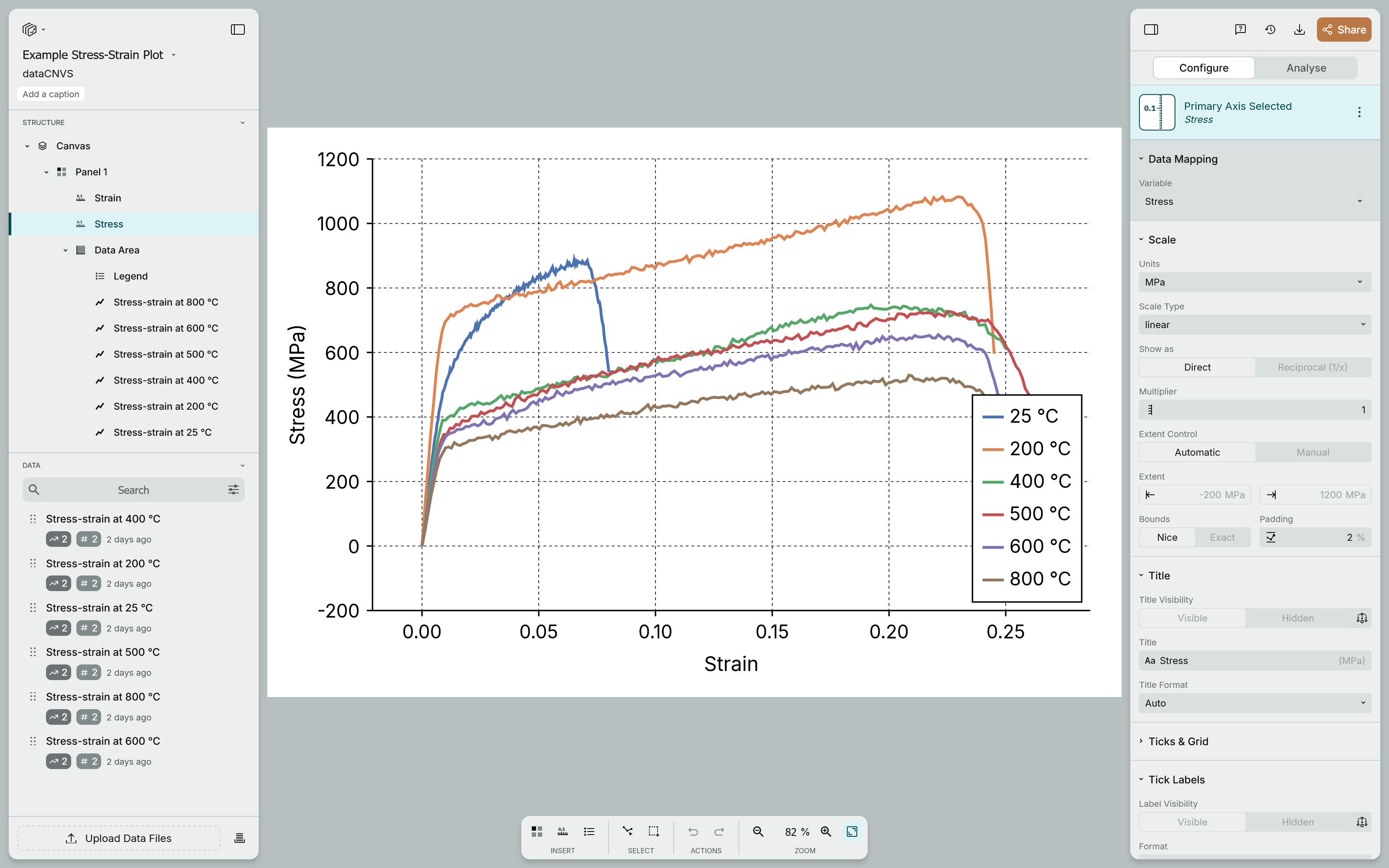The image size is (1389, 868).
Task: Toggle the right sidebar panel icon
Action: (1151, 29)
